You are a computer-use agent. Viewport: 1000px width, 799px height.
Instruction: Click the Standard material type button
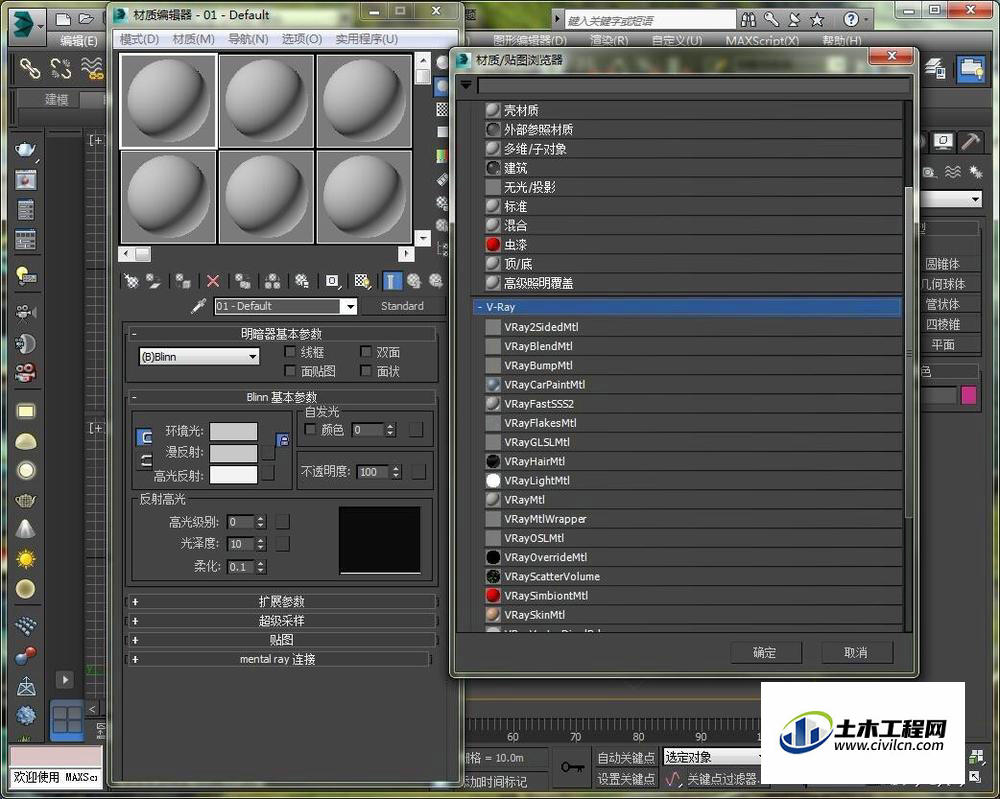[402, 306]
